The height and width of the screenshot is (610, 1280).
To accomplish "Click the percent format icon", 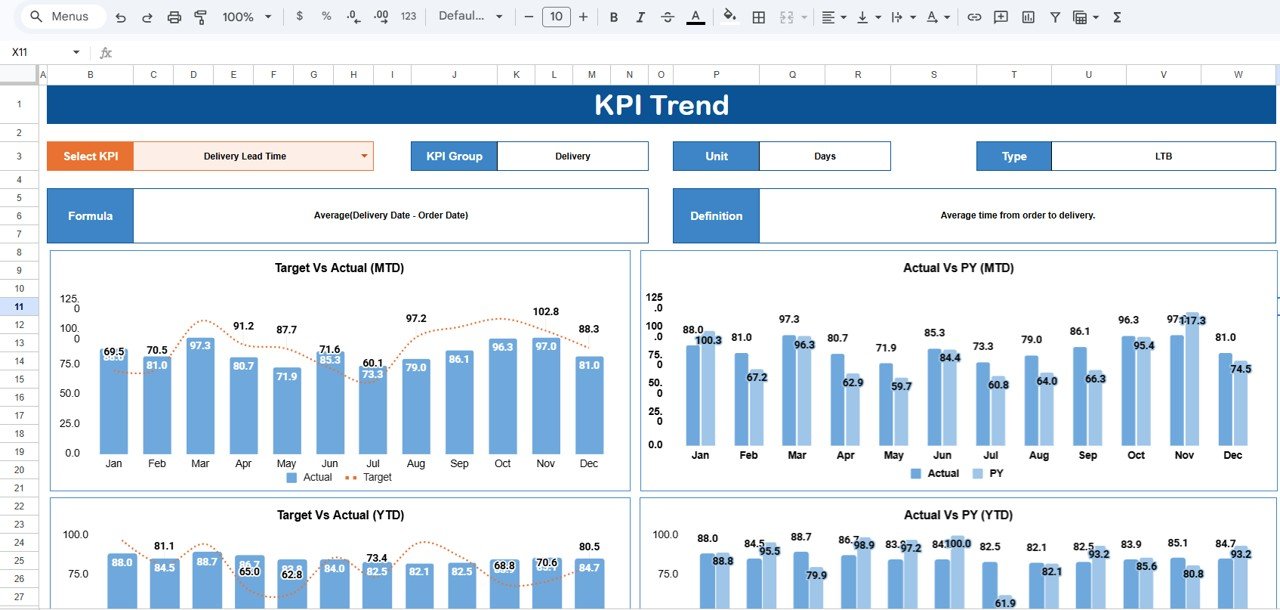I will tap(326, 17).
